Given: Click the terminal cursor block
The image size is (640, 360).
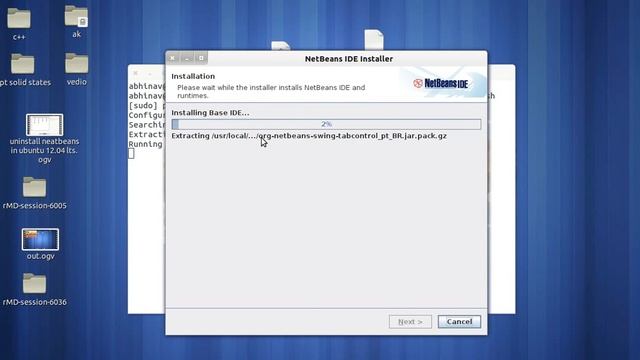Looking at the screenshot, I should (x=131, y=153).
